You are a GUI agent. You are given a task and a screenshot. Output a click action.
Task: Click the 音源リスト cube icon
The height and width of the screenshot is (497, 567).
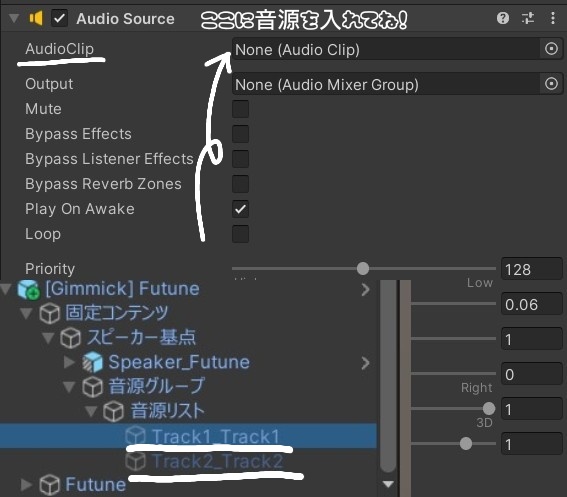[114, 412]
